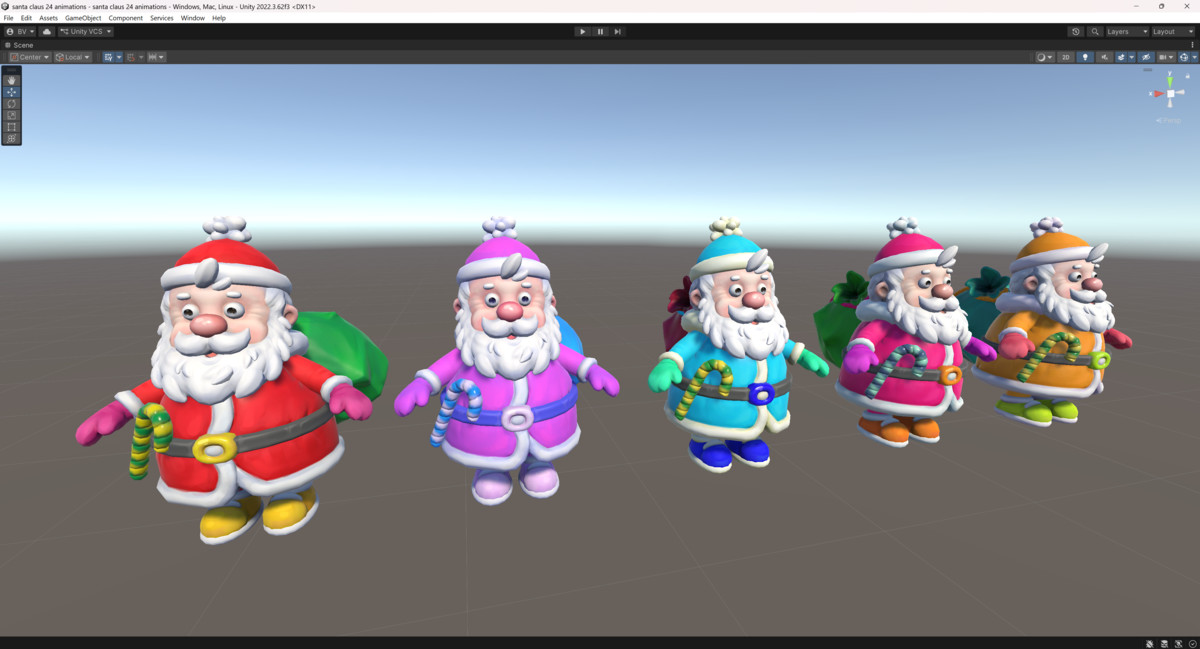1200x649 pixels.
Task: Open the Component menu
Action: [125, 18]
